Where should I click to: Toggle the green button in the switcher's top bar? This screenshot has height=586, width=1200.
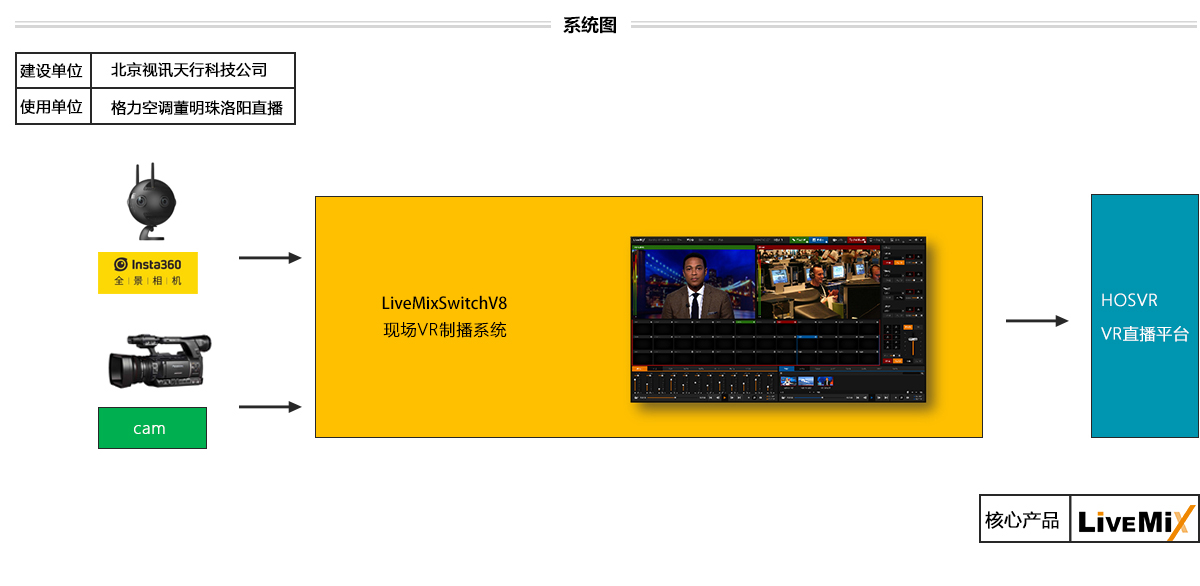point(800,241)
